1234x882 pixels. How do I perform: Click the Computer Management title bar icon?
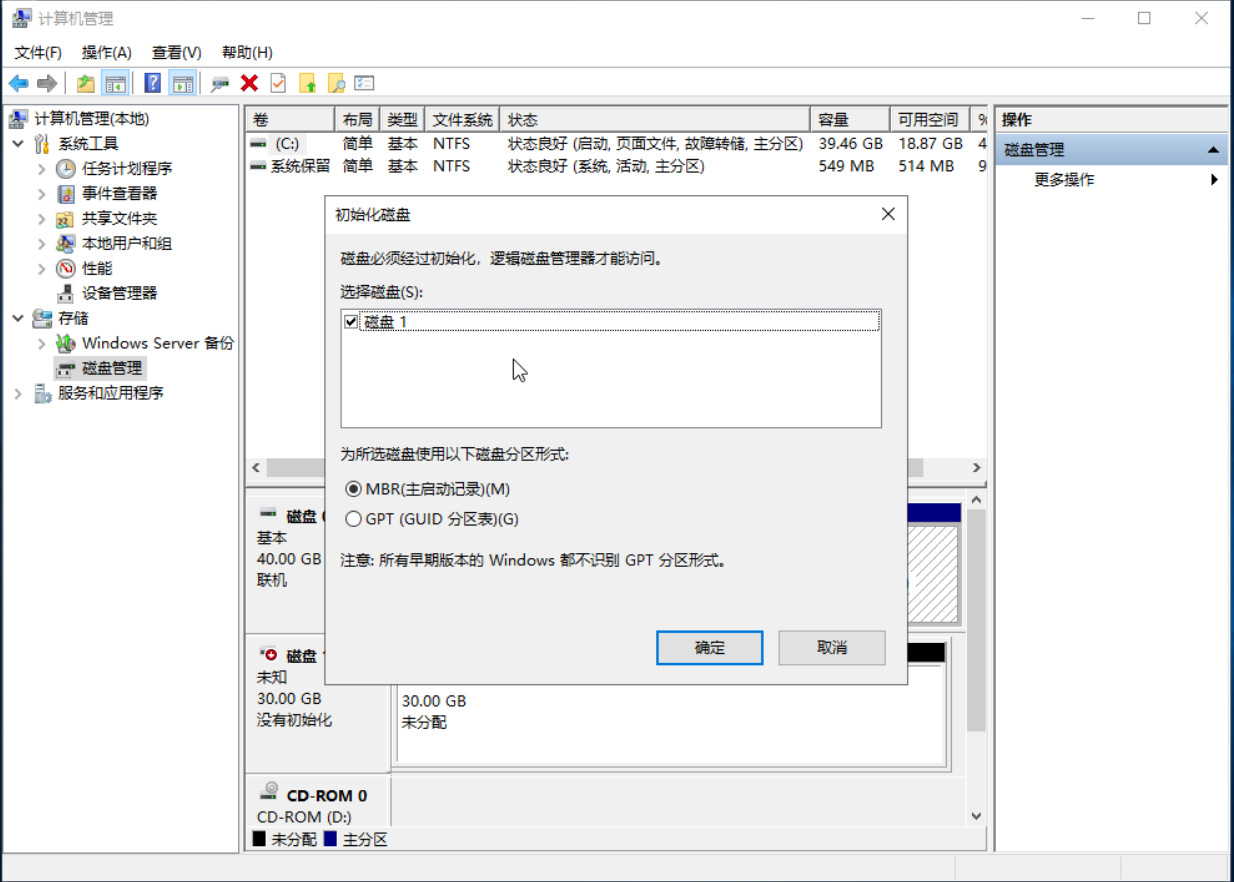click(20, 18)
